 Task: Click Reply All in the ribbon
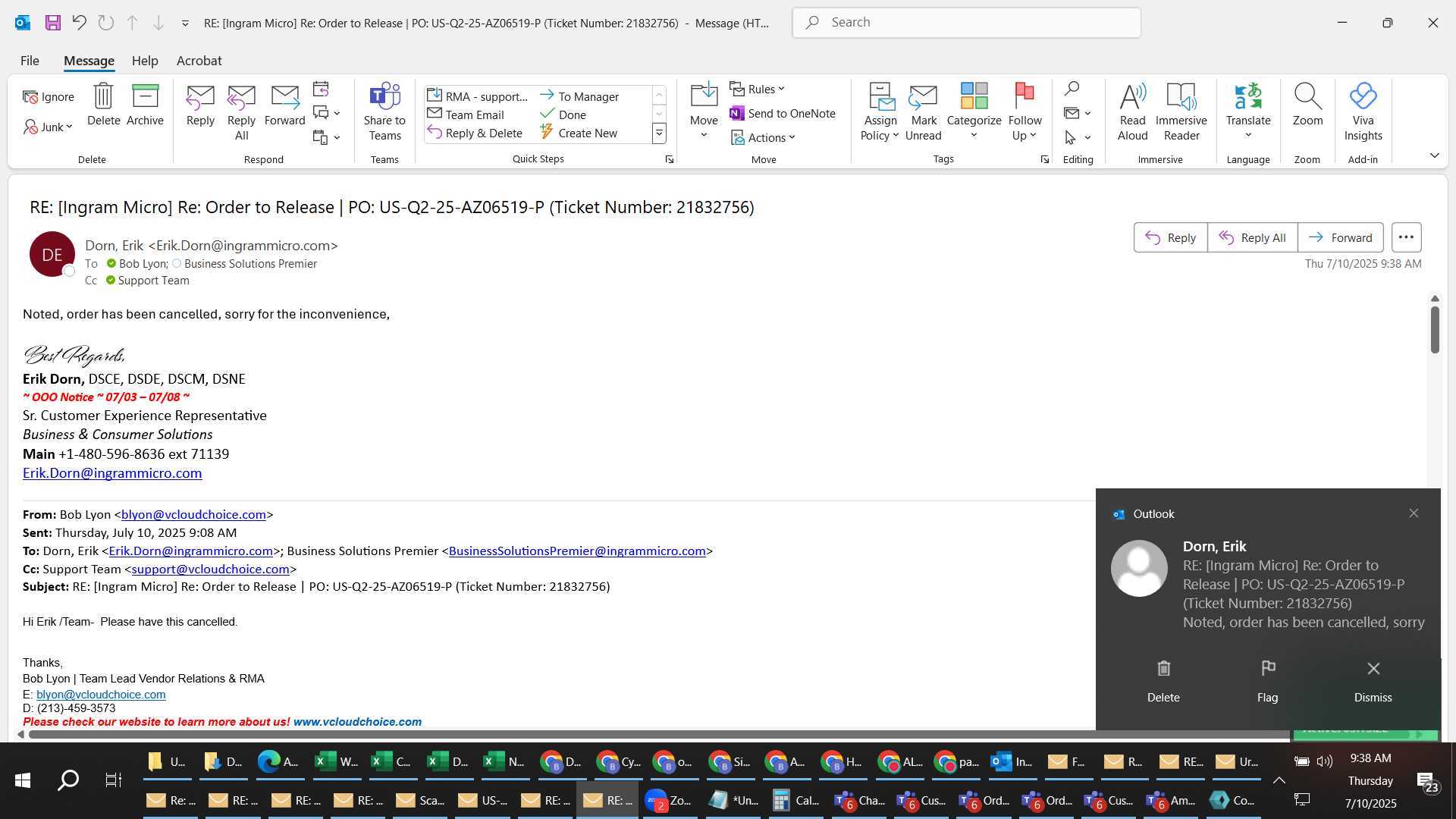pyautogui.click(x=241, y=112)
